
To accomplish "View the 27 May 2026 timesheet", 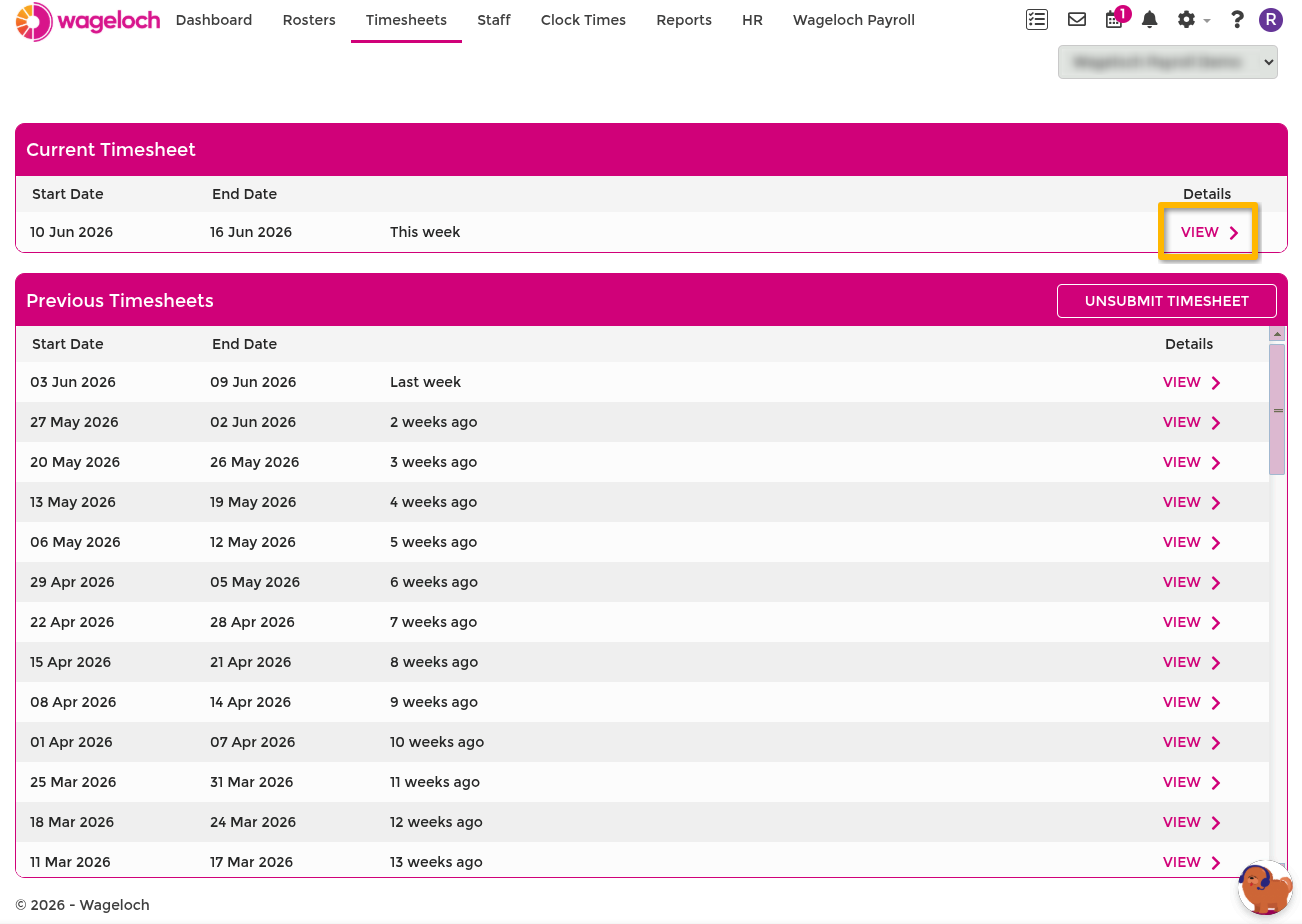I will (1192, 422).
